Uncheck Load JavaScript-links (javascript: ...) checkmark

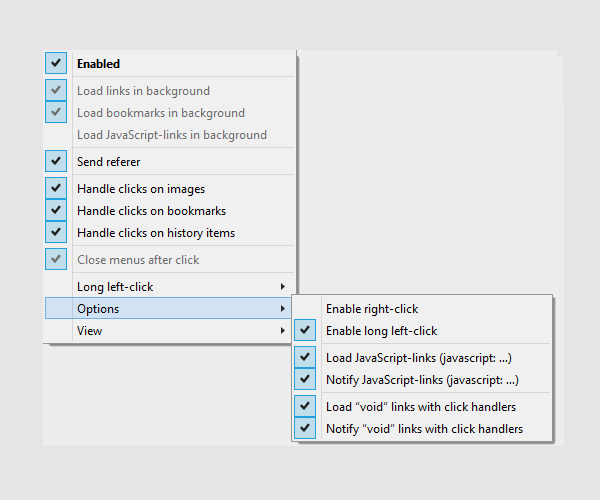click(305, 357)
